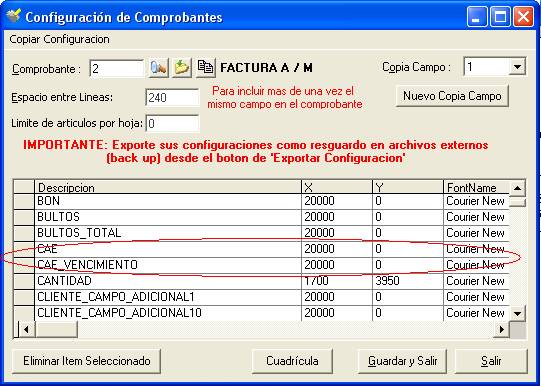541x386 pixels.
Task: Click the search comprobante binoculars icon
Action: tap(158, 68)
